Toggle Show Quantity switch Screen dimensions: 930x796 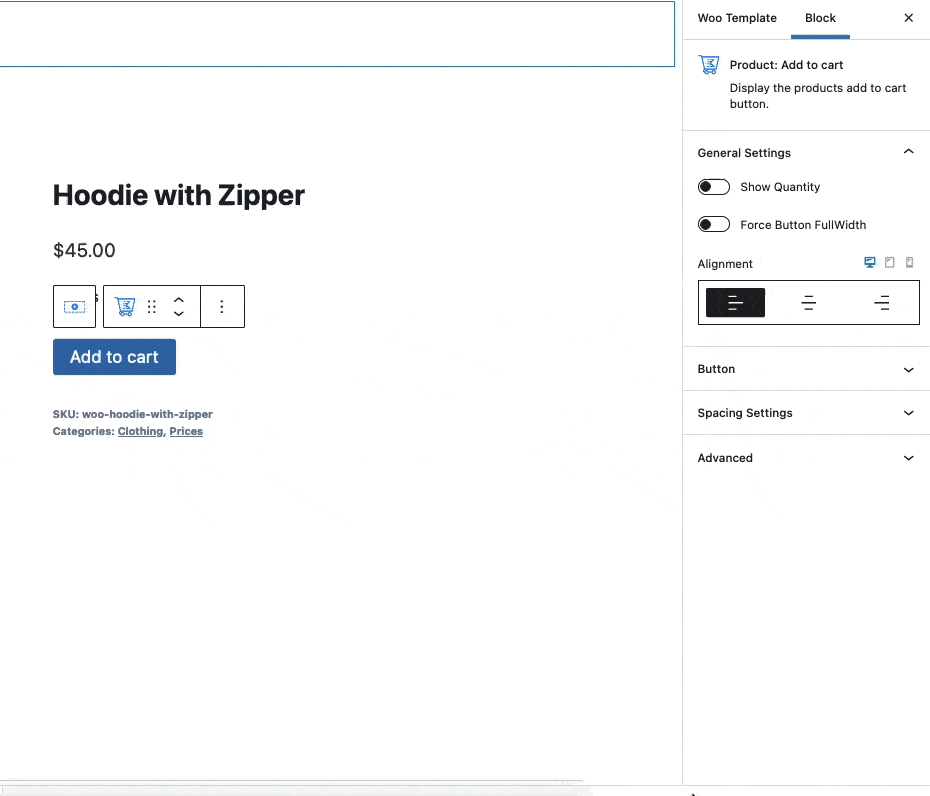pos(714,187)
